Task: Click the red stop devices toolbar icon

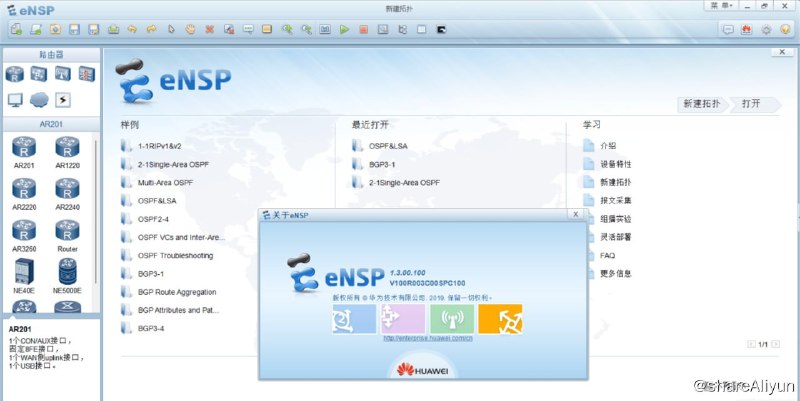Action: coord(363,29)
